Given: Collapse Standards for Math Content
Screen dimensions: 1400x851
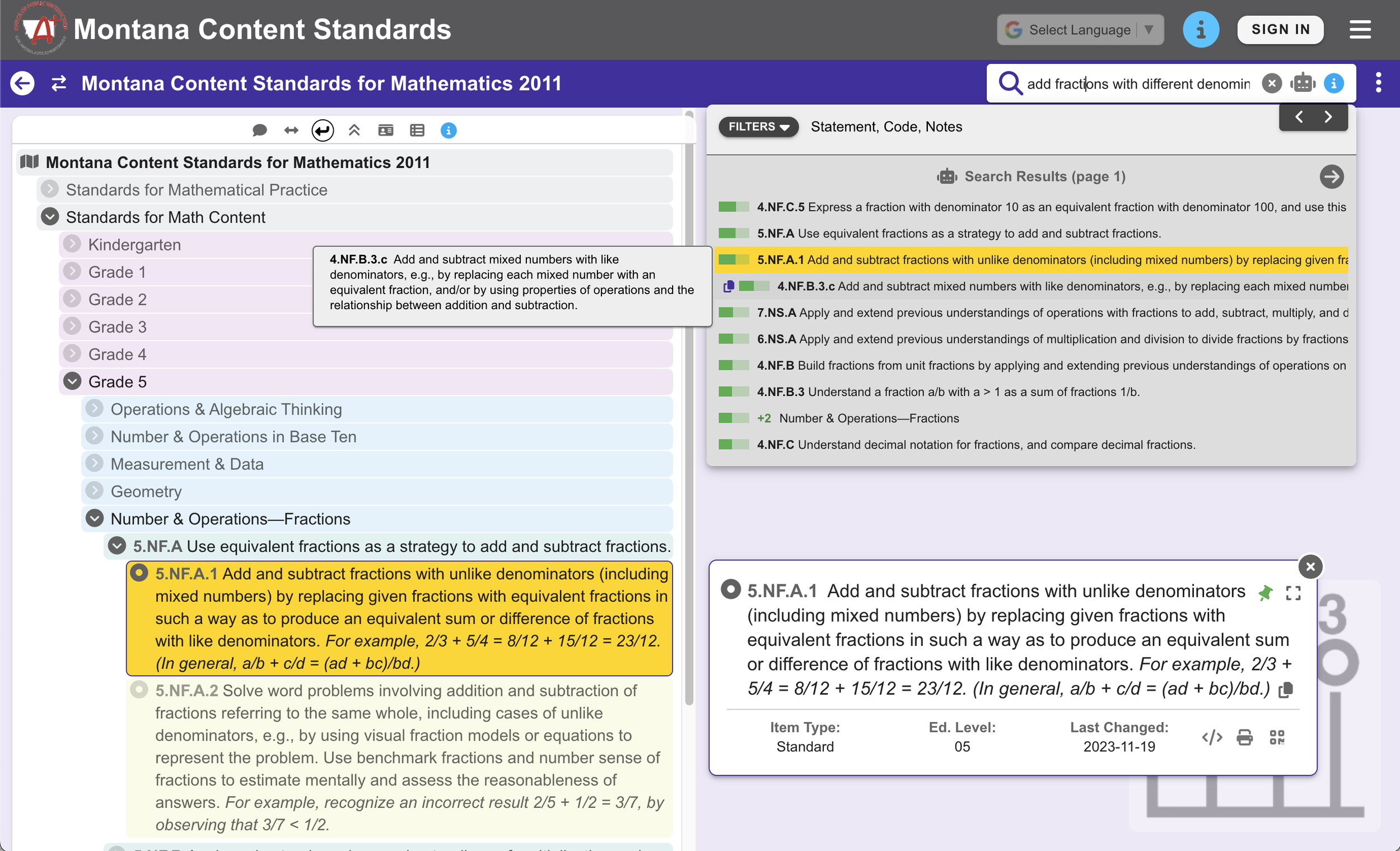Looking at the screenshot, I should tap(50, 217).
